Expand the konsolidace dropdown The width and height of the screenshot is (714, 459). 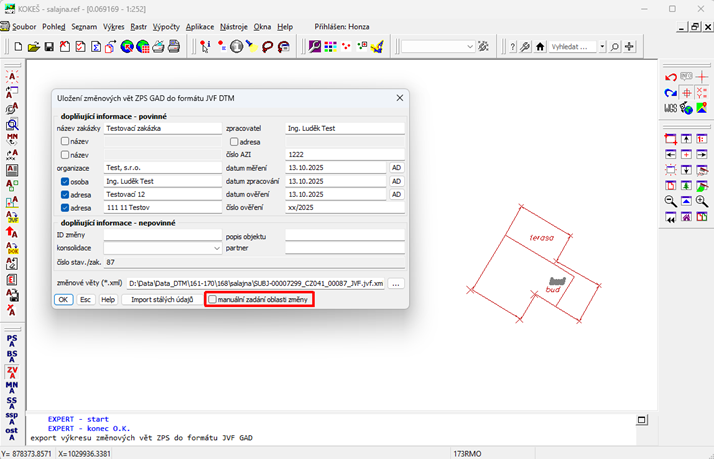pos(217,248)
